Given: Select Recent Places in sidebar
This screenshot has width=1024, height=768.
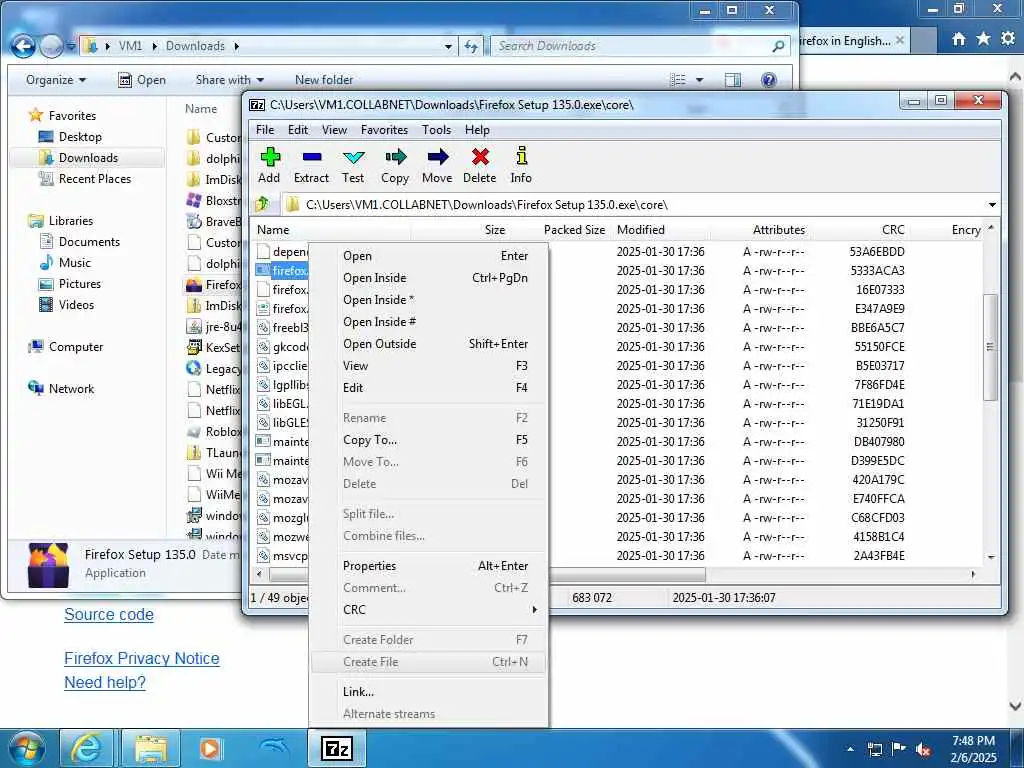Looking at the screenshot, I should click(95, 178).
